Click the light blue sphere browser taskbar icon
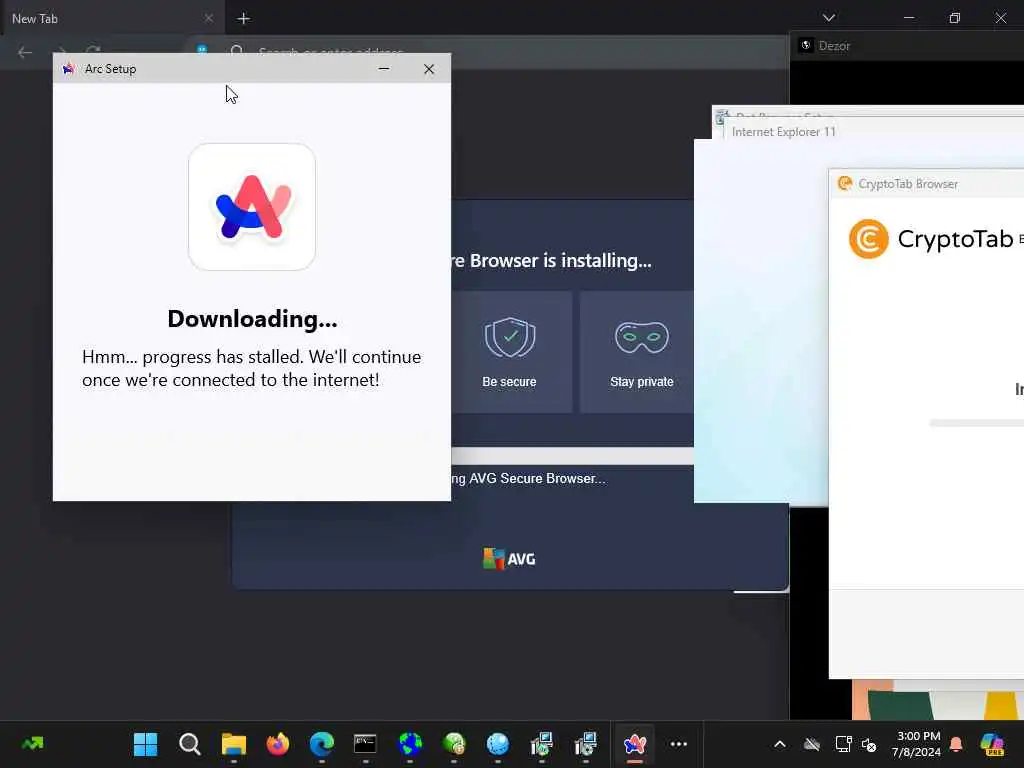Screen dimensions: 1024x768 [498, 744]
